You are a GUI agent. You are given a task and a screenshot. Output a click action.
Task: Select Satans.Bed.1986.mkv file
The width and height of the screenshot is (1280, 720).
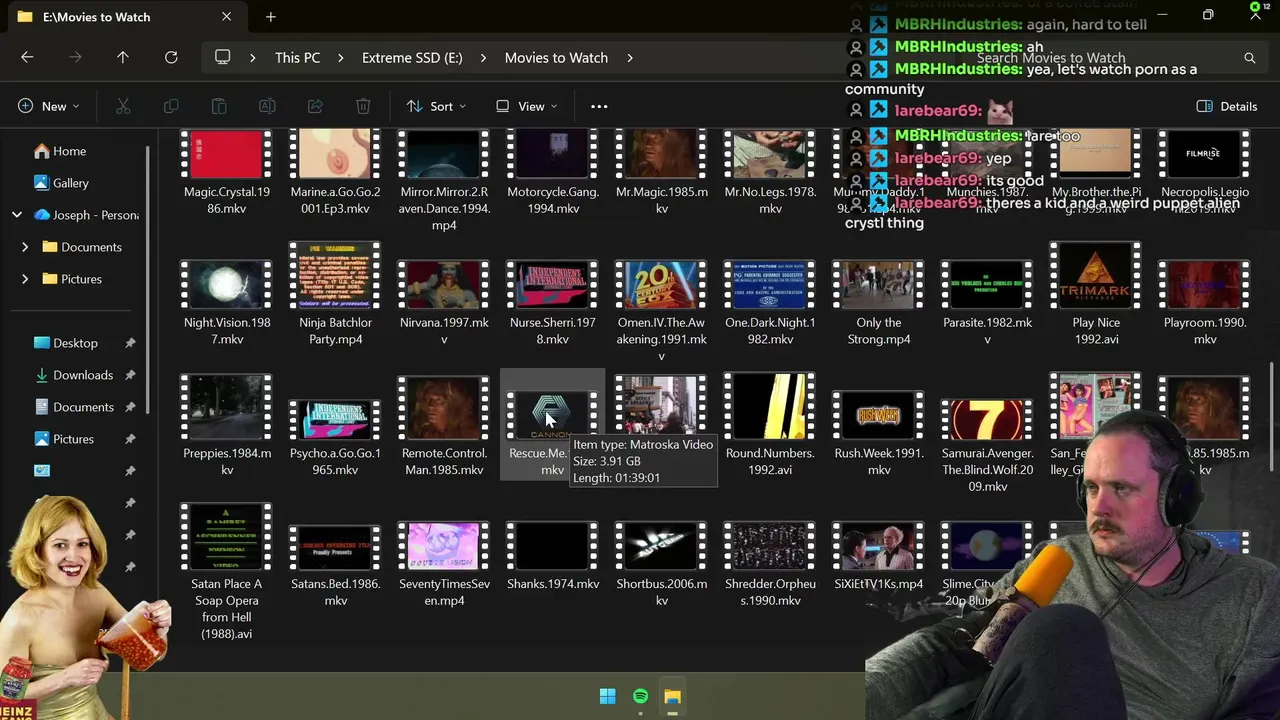point(335,566)
